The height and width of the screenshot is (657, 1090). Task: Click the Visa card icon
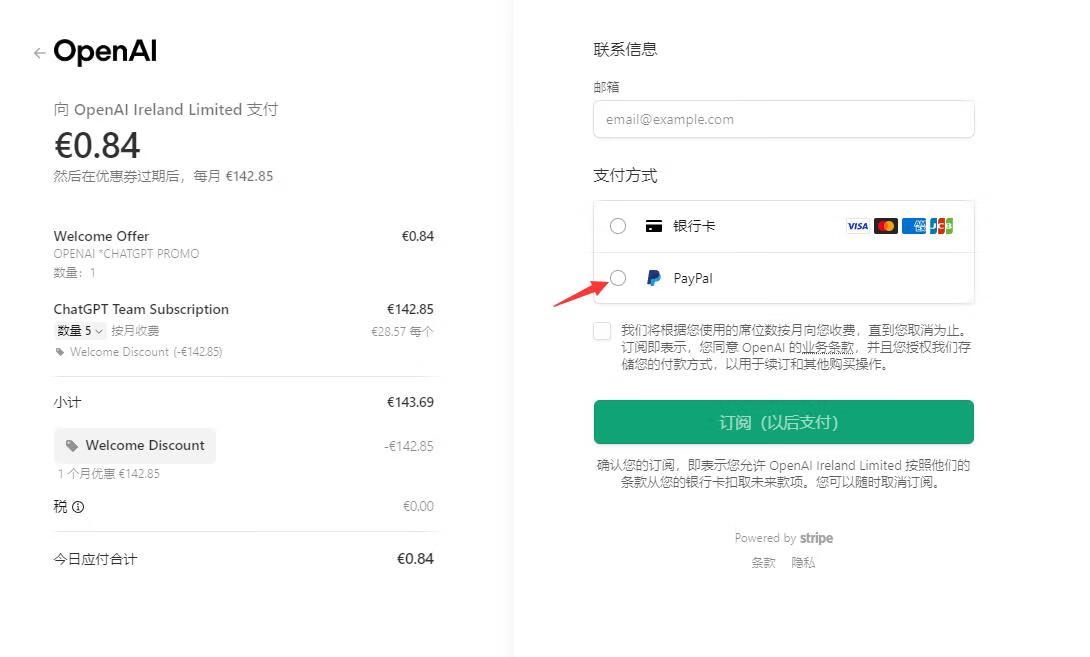pyautogui.click(x=857, y=226)
